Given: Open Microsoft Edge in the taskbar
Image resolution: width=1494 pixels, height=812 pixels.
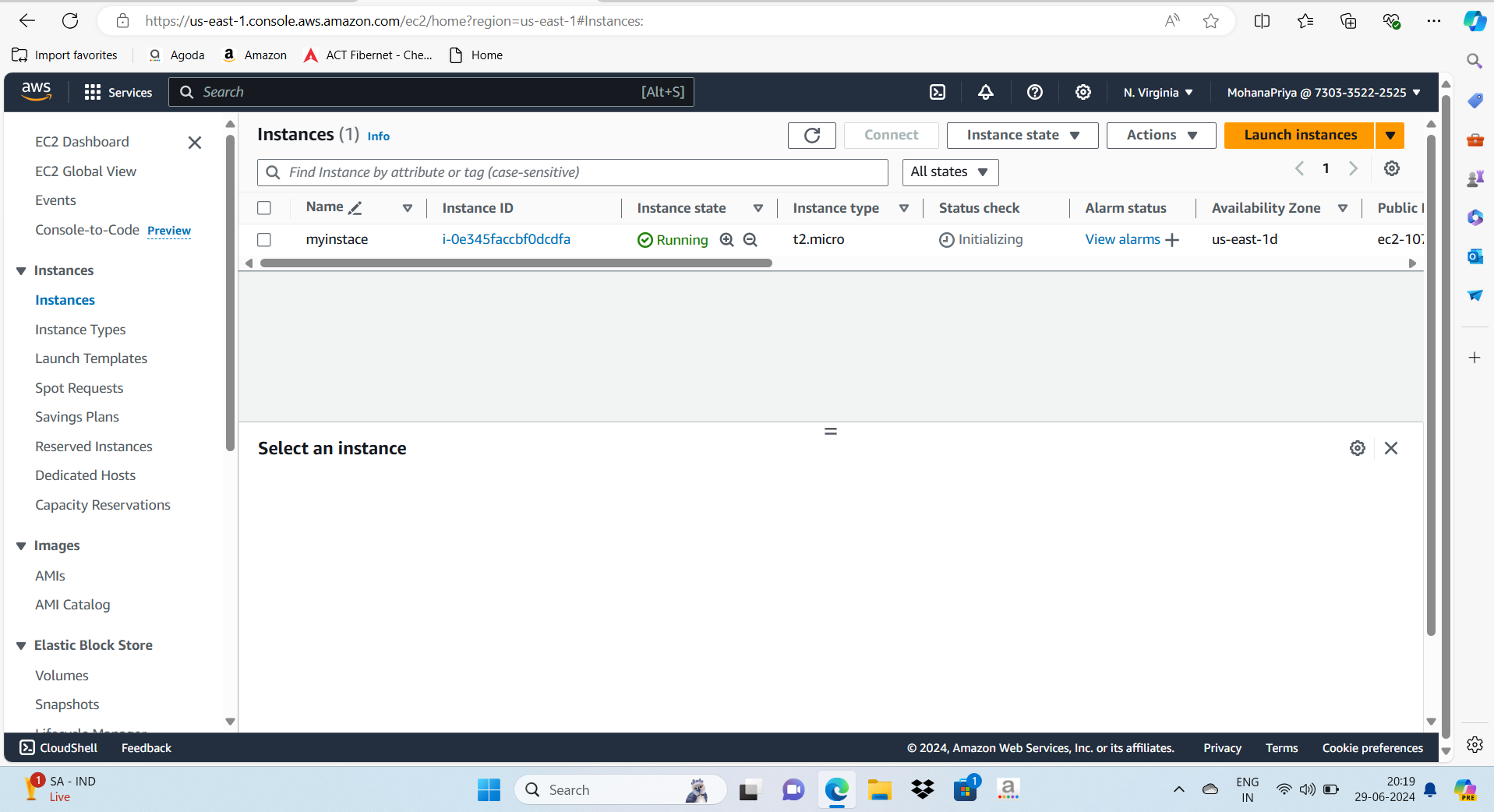Looking at the screenshot, I should pos(837,790).
